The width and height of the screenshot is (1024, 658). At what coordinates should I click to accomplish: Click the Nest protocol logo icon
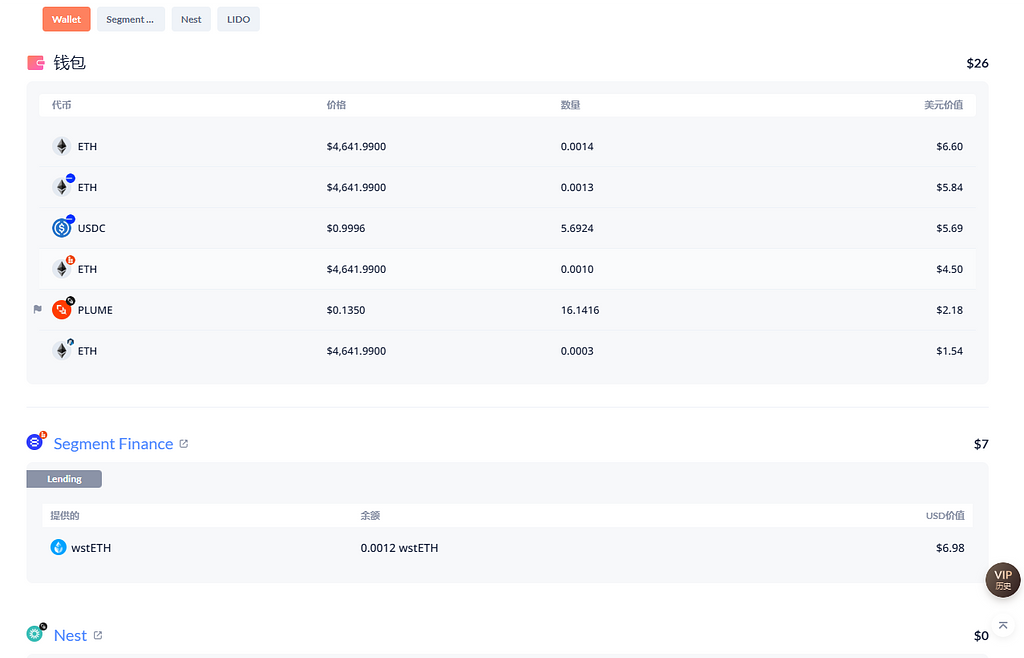[36, 634]
